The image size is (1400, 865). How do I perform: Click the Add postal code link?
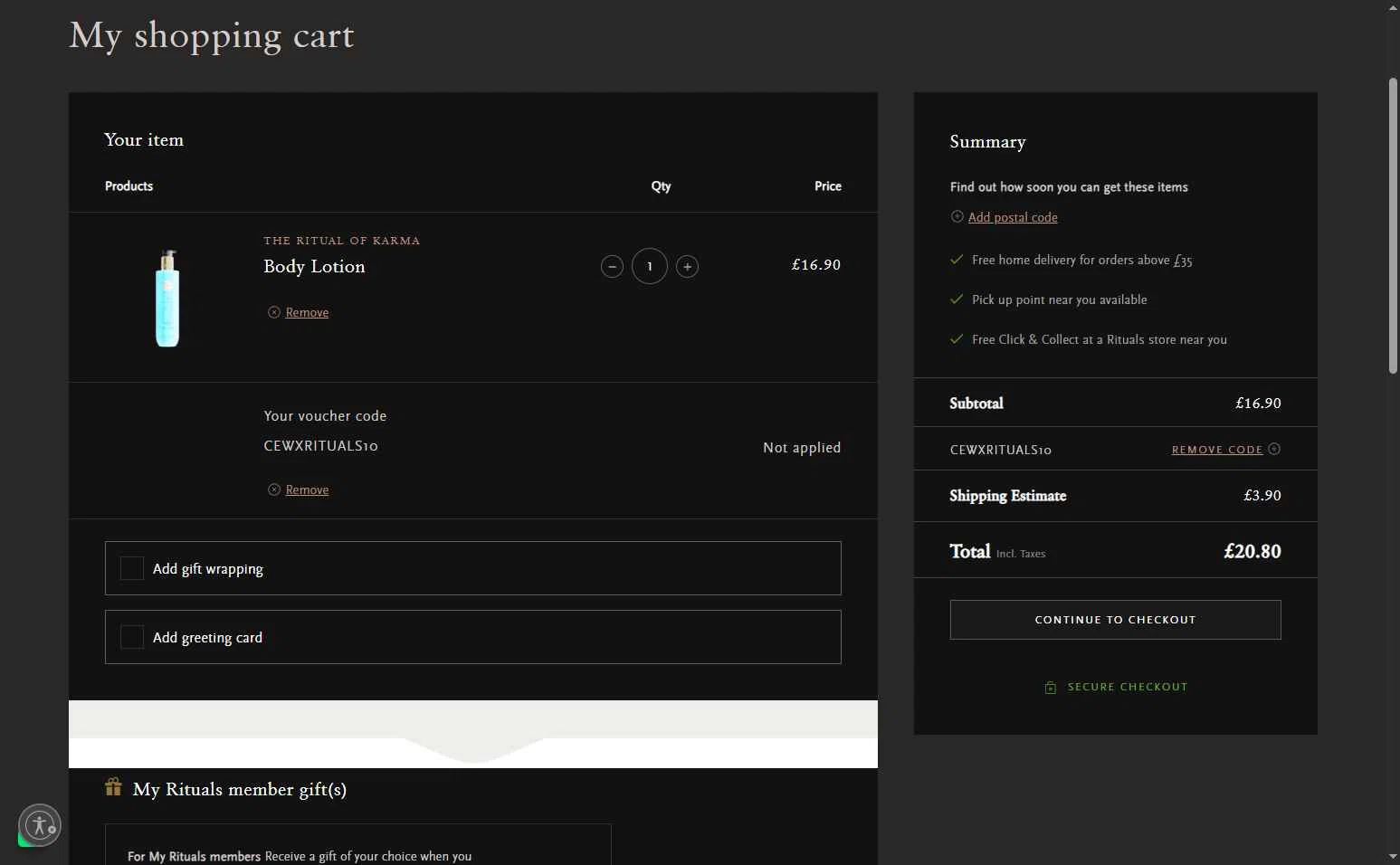1013,217
